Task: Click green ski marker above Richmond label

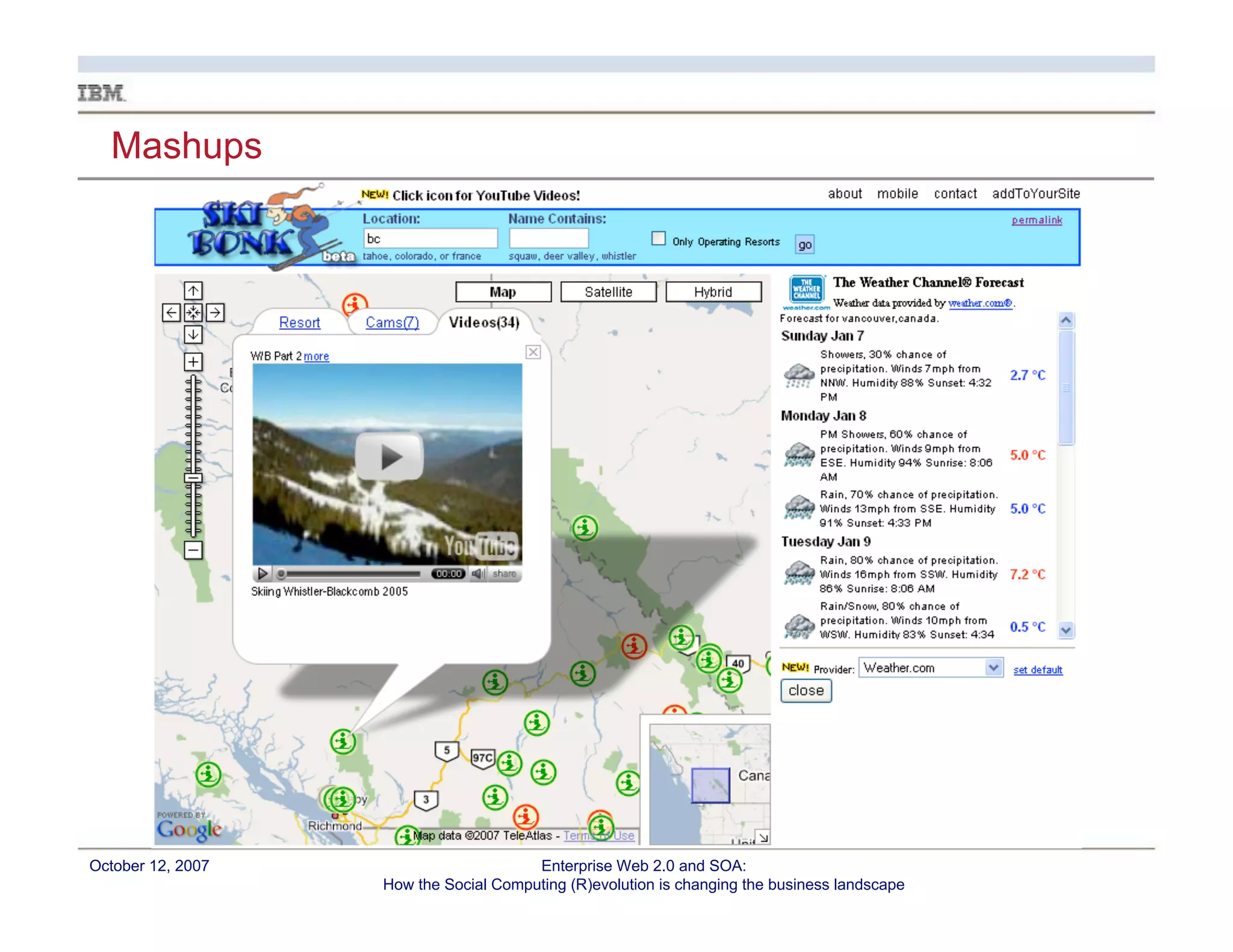Action: click(343, 800)
